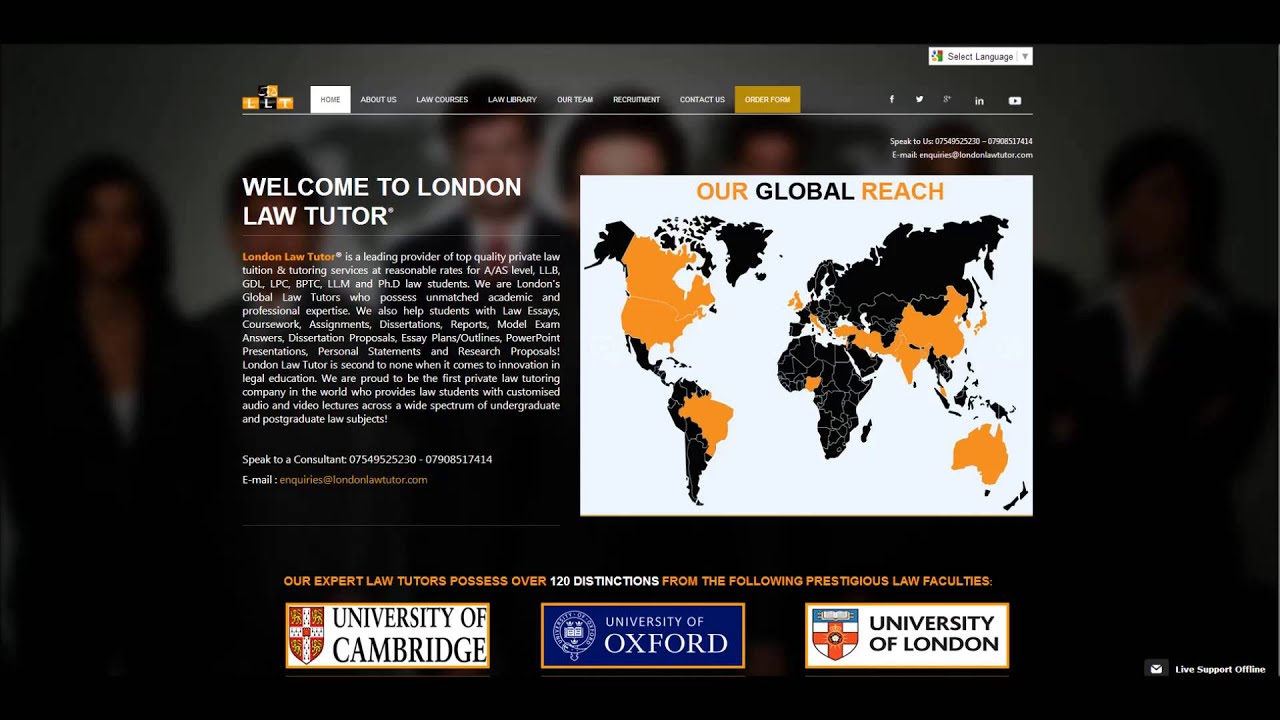Click the Google Translate icon beside Select Language

pos(937,57)
